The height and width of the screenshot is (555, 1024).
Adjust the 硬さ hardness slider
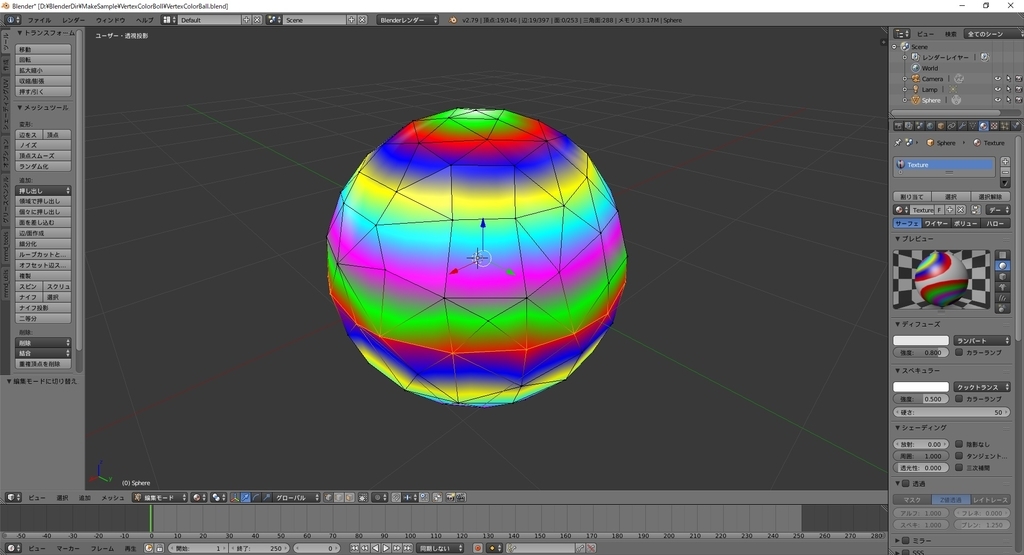point(952,412)
